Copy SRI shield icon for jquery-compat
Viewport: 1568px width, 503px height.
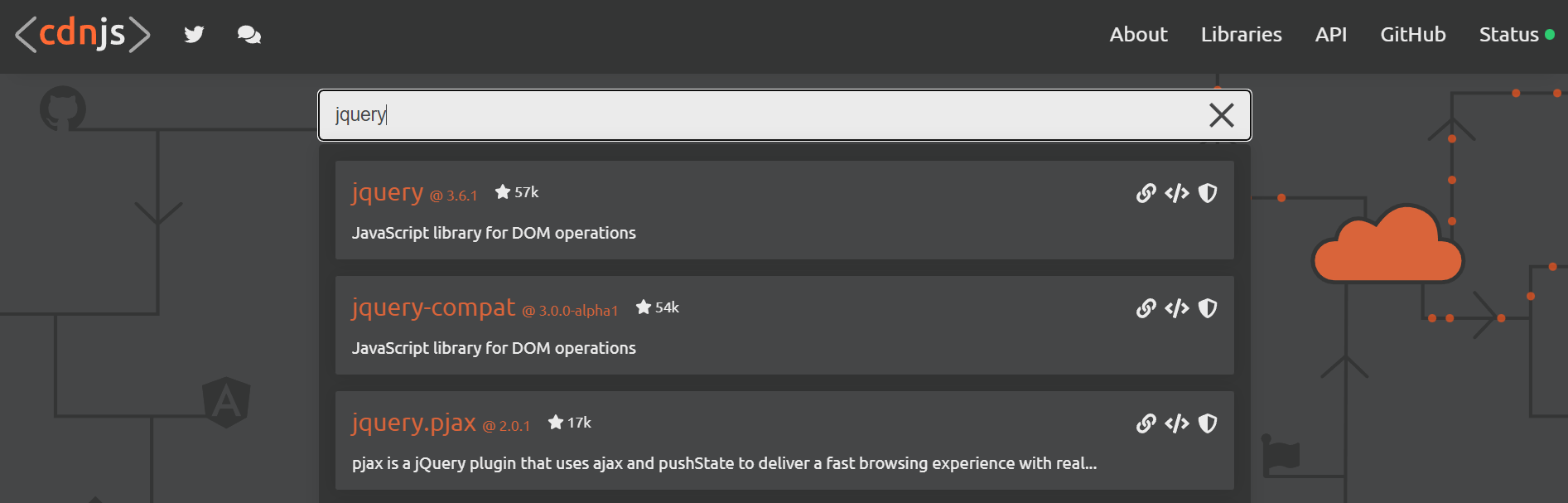pos(1208,308)
